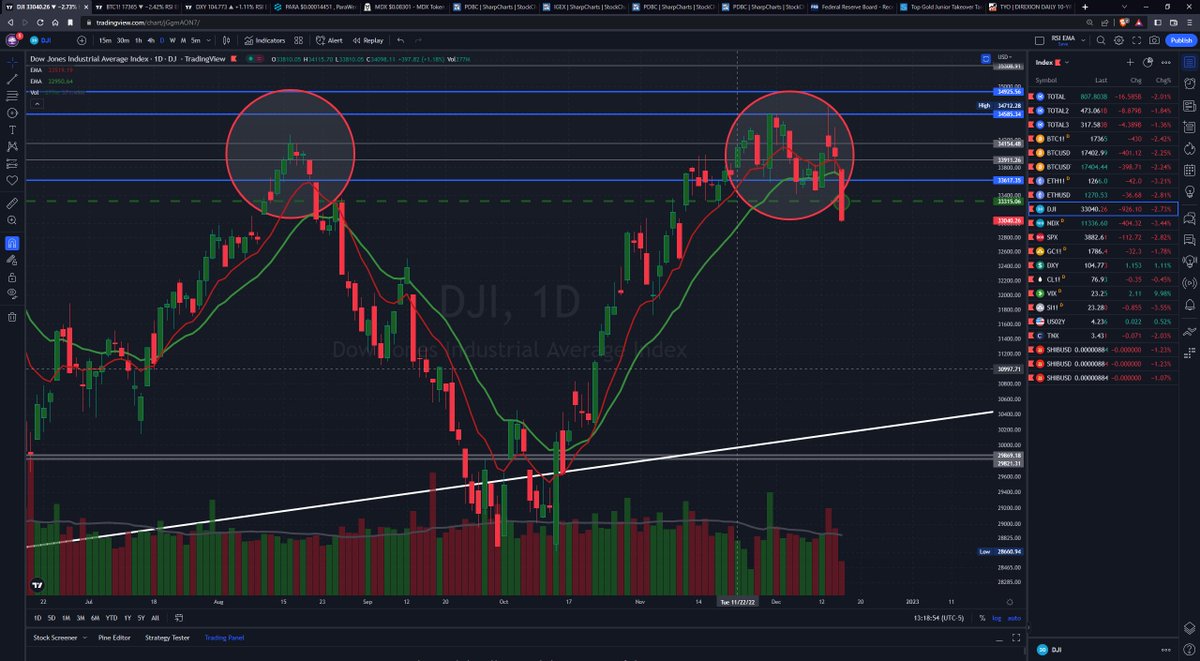This screenshot has width=1200, height=661.
Task: Set date range to YTD
Action: (112, 618)
